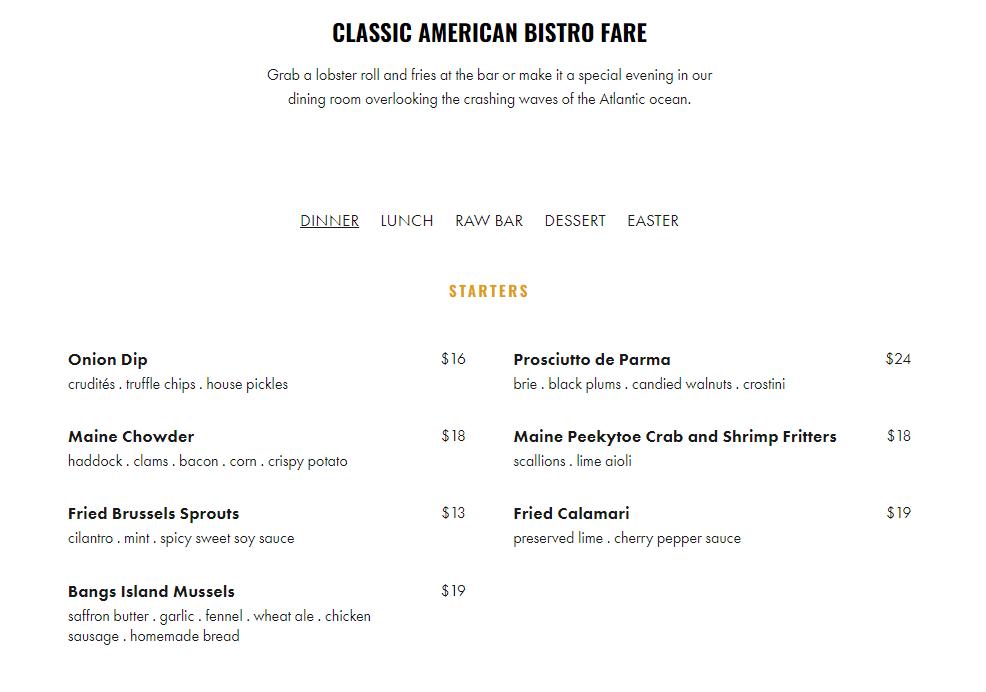986x692 pixels.
Task: Click the Onion Dip item title
Action: click(x=108, y=360)
